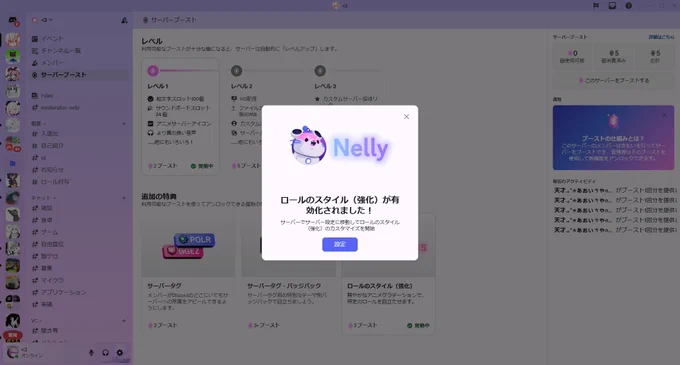Open the blue folder in the server list
680x365 pixels.
tap(13, 163)
